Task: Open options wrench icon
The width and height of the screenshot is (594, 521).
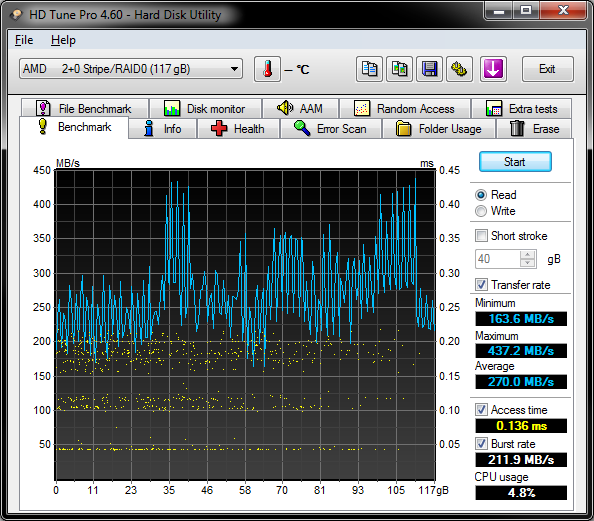Action: coord(459,69)
